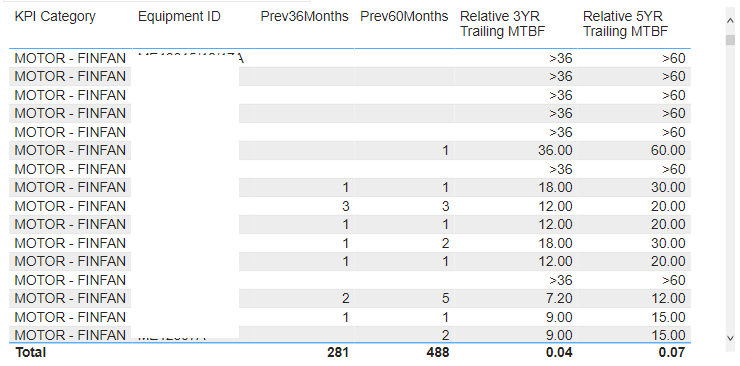
Task: Select the 36.00 cell in 3YR MTBF column
Action: (x=555, y=150)
